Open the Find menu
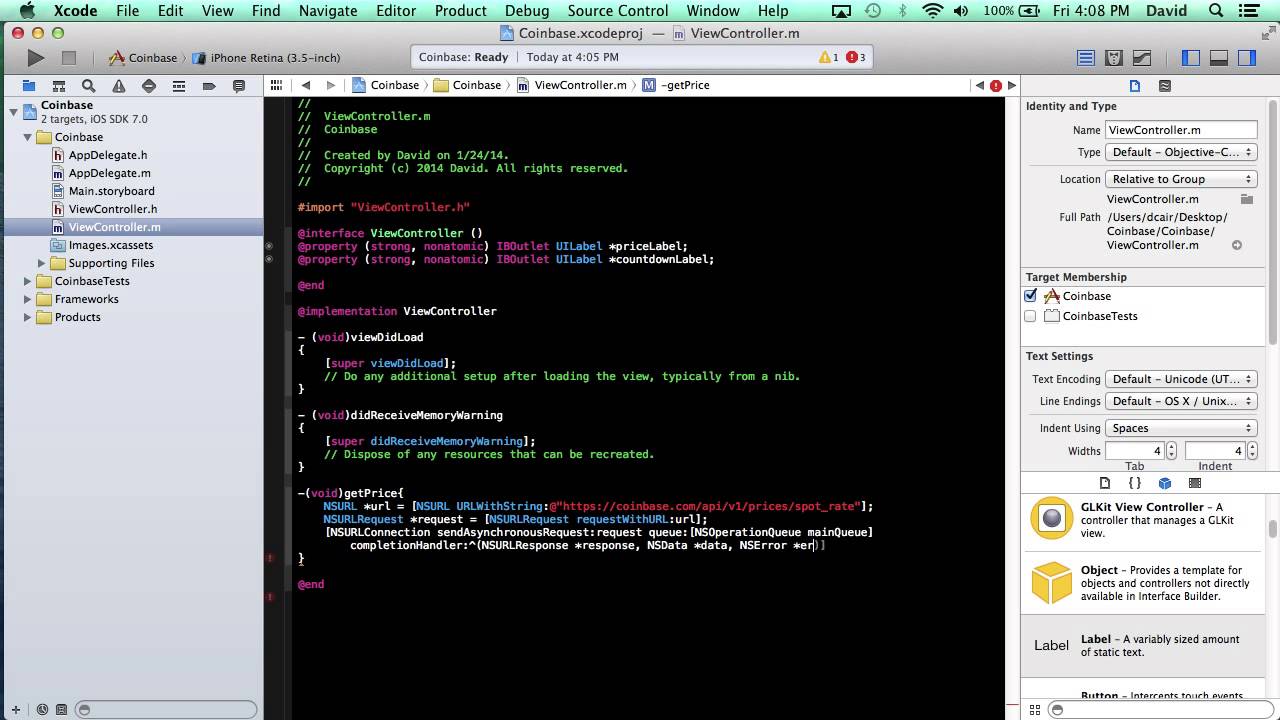 (x=266, y=11)
